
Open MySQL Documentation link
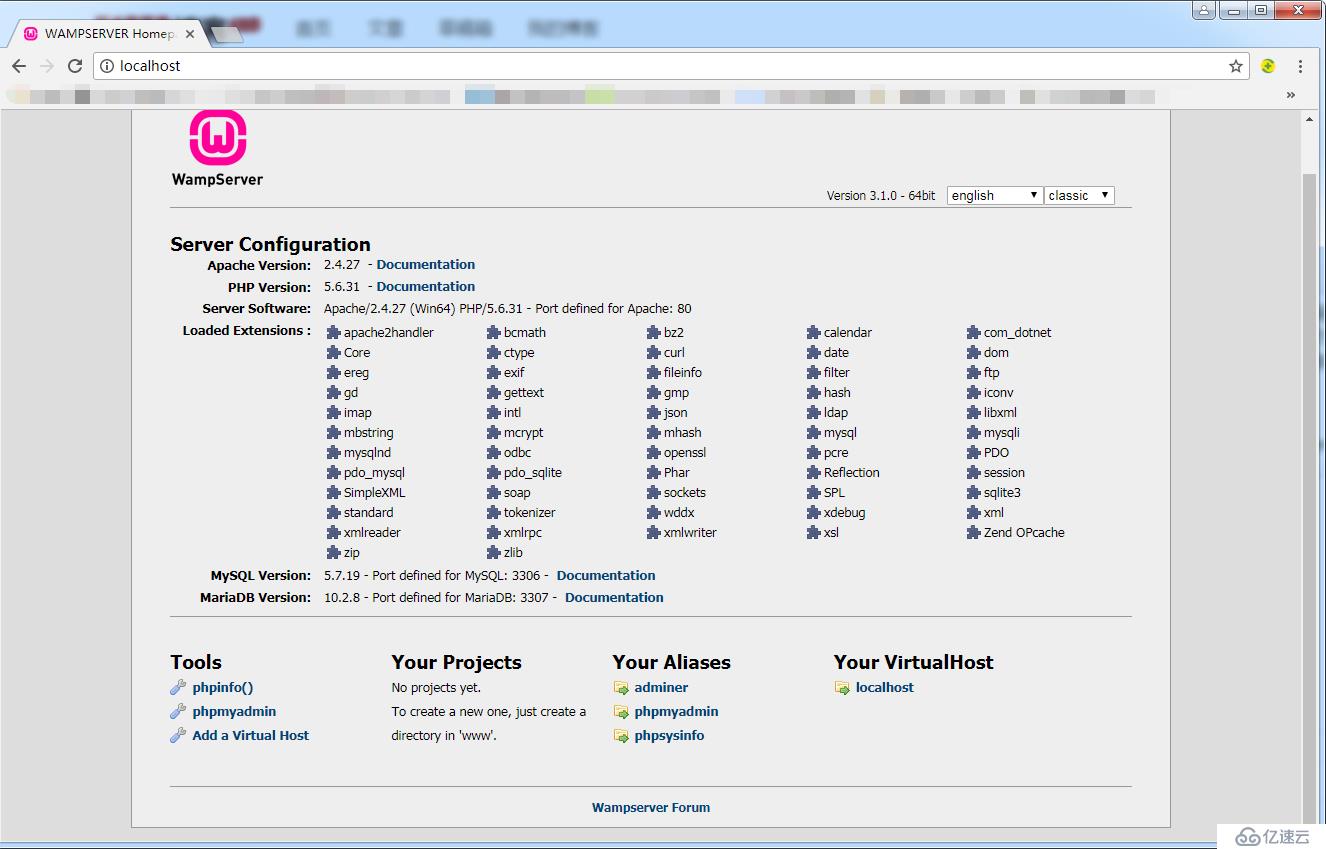point(606,576)
